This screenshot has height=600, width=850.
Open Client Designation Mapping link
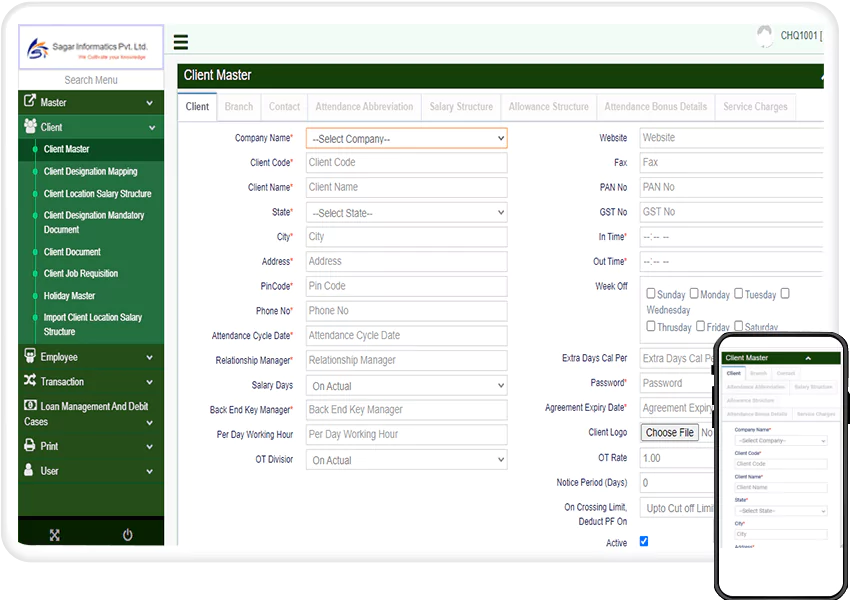coord(91,172)
